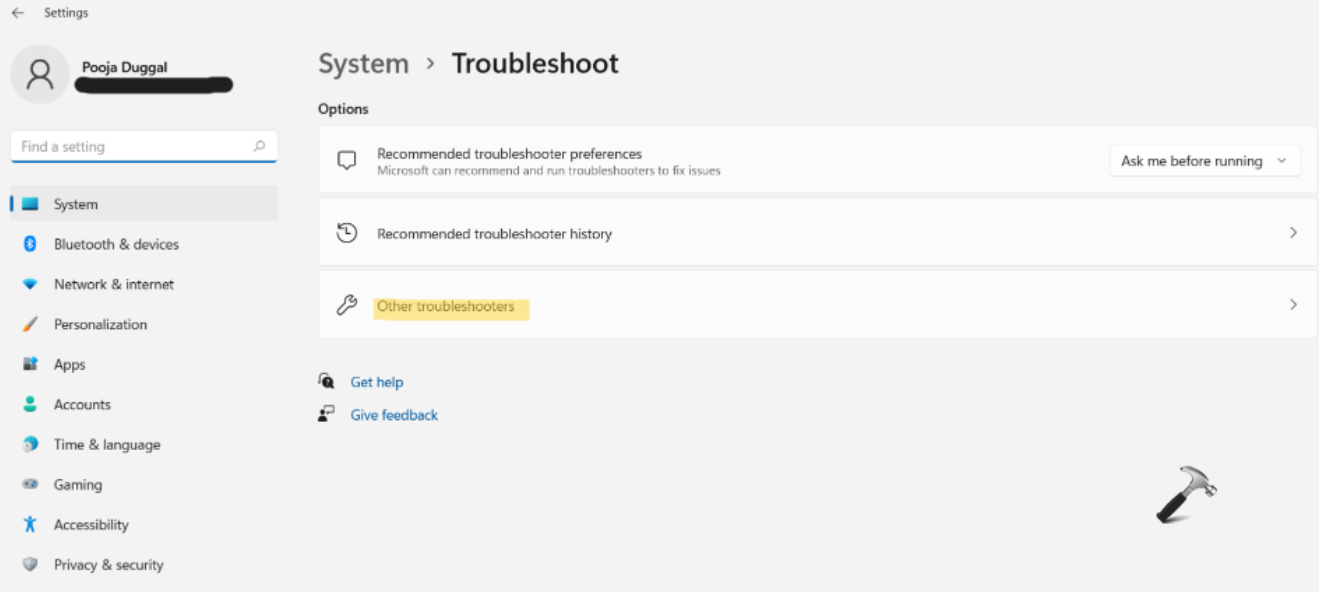Click the Accessibility person icon
Screen dimensions: 1324x592
coord(30,524)
